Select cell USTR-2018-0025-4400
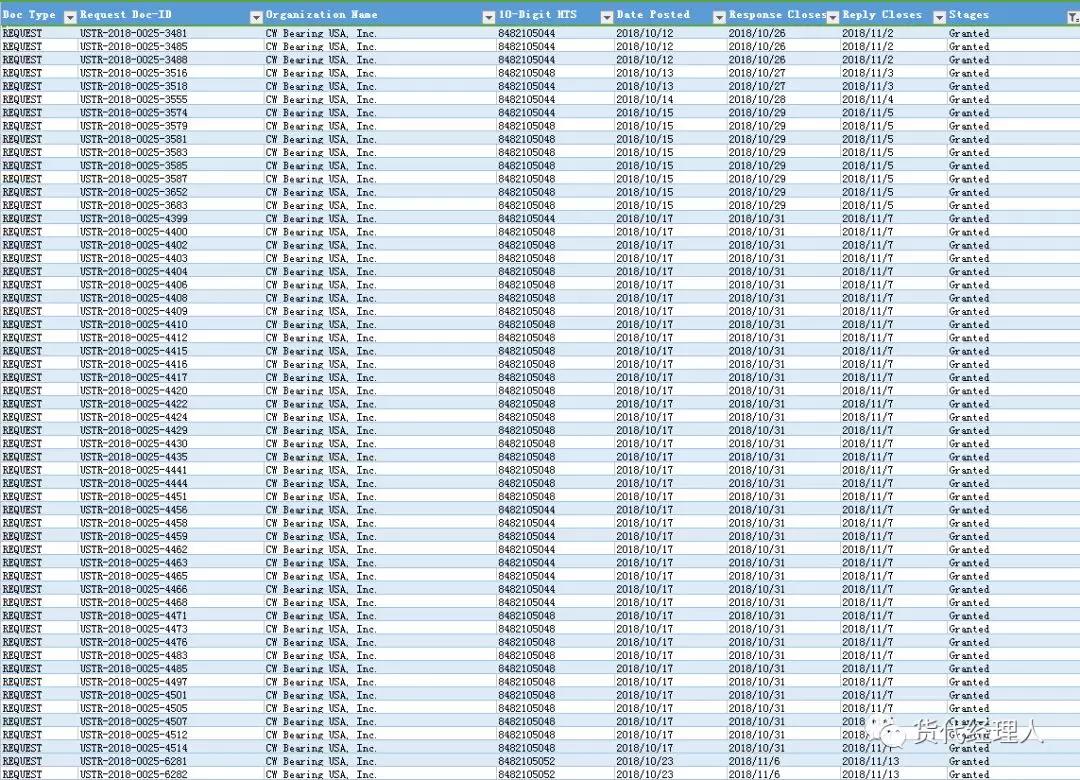Image resolution: width=1080 pixels, height=780 pixels. tap(134, 232)
